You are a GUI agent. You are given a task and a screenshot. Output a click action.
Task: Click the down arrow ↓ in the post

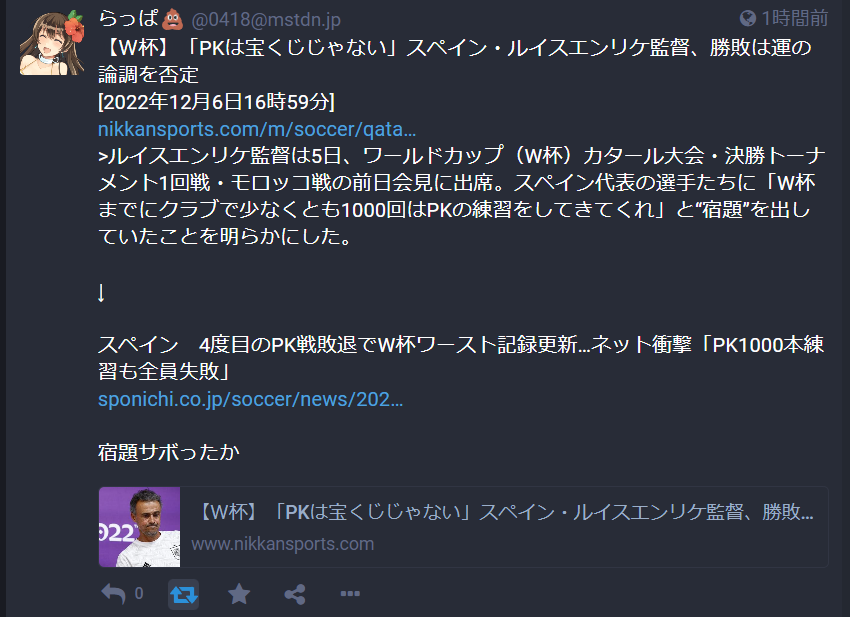[x=101, y=293]
